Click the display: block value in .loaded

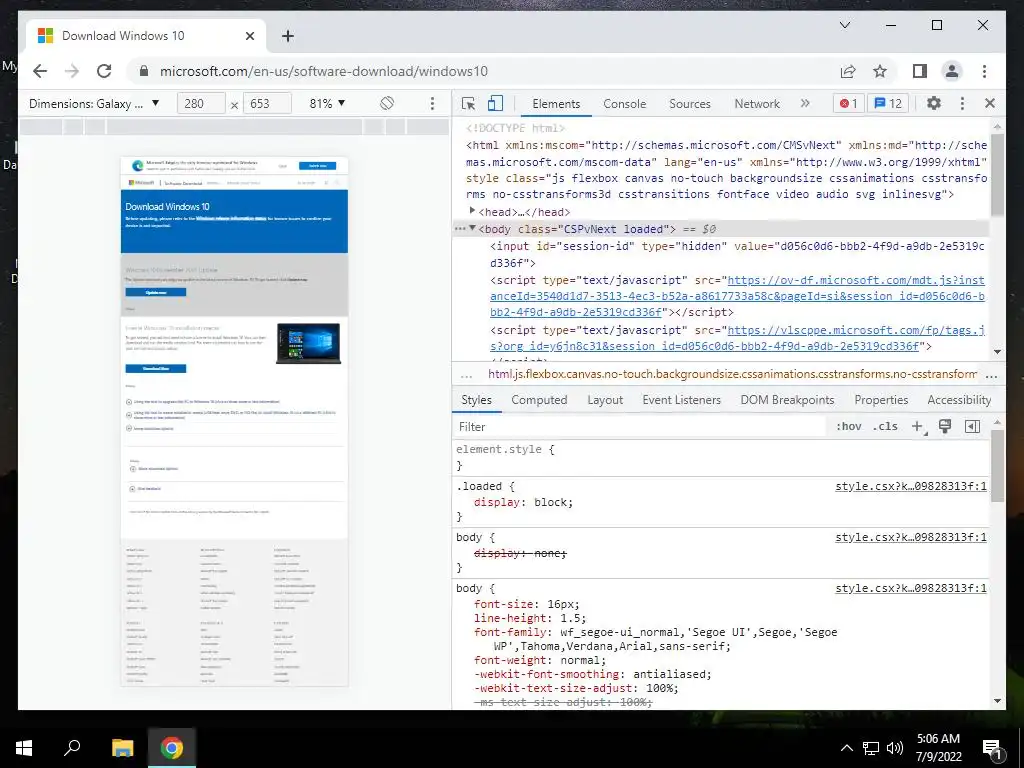pyautogui.click(x=552, y=502)
